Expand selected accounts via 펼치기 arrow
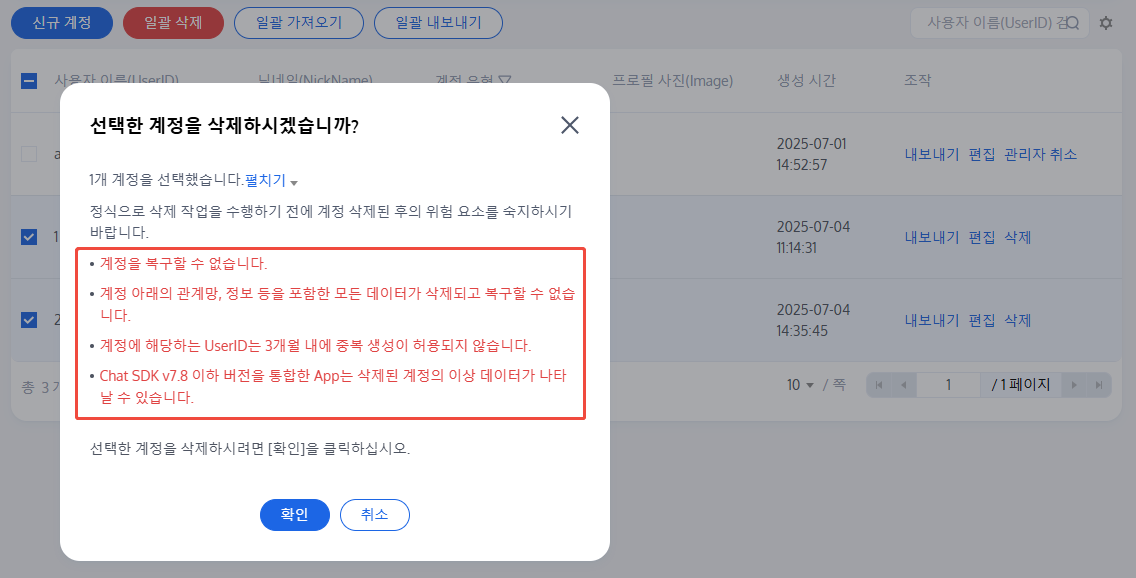 [x=294, y=182]
